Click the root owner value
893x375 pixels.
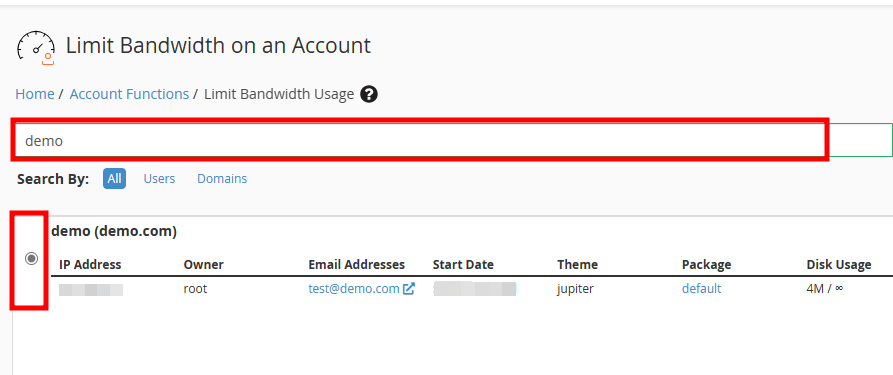point(195,289)
